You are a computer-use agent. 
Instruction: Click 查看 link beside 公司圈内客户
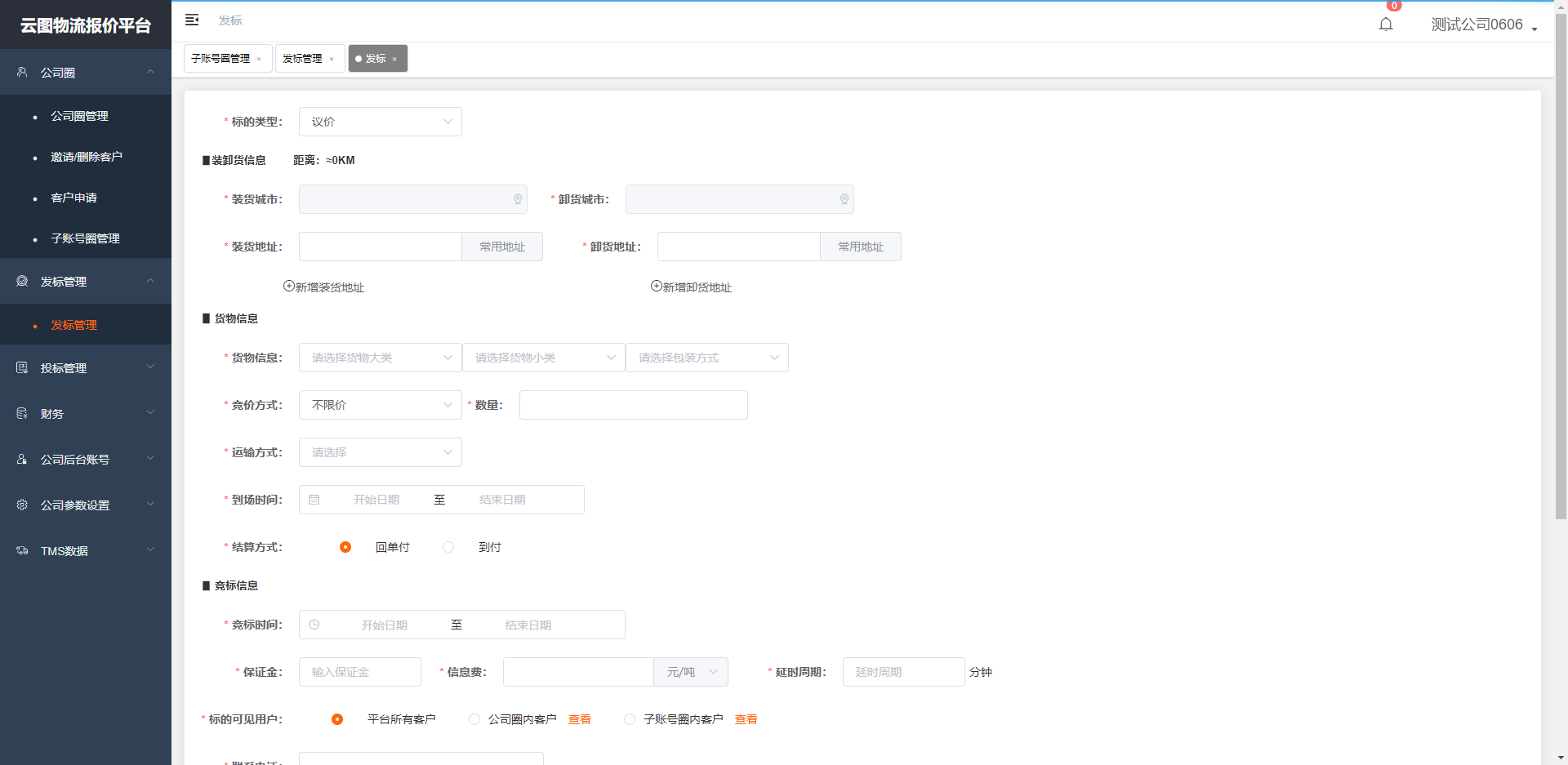pyautogui.click(x=580, y=719)
